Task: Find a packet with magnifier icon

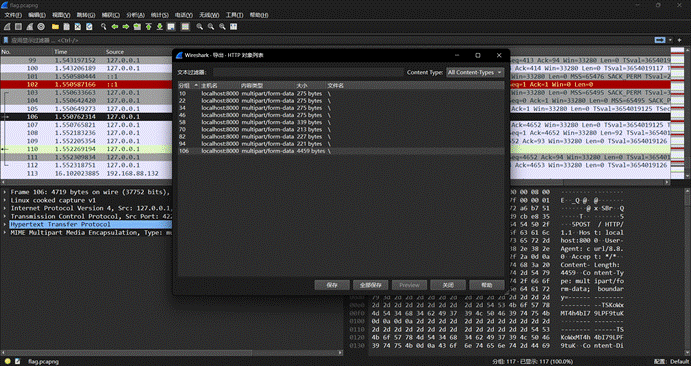Action: [104, 27]
